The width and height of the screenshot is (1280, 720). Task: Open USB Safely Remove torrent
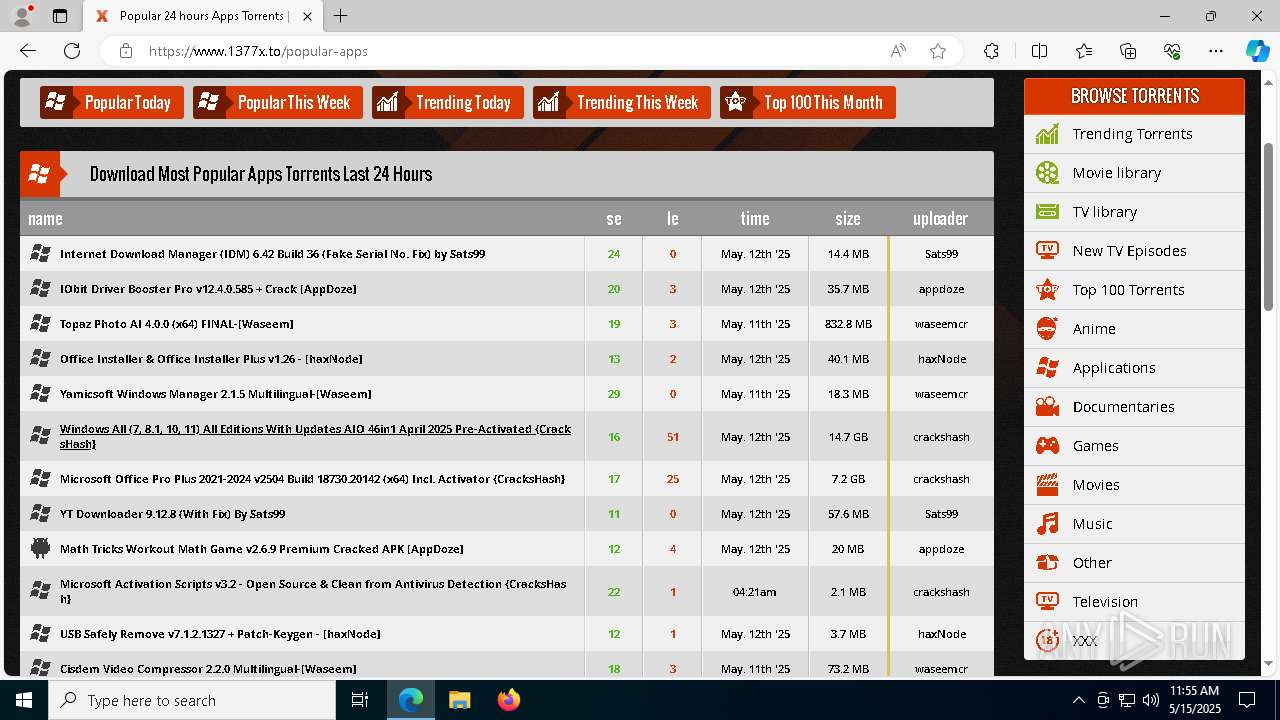(220, 634)
